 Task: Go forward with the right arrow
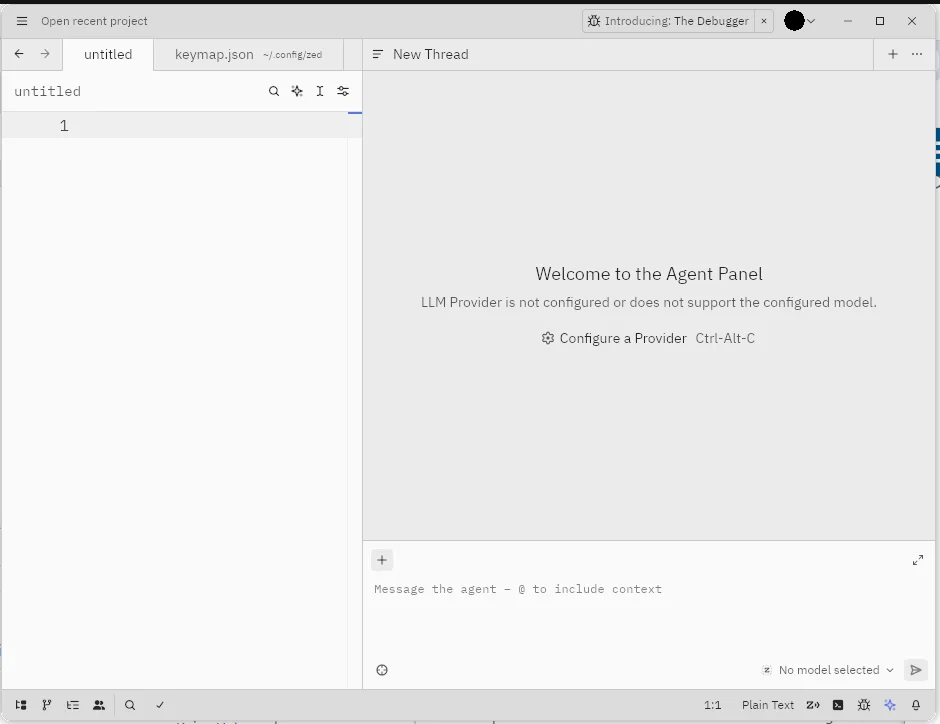(x=45, y=54)
